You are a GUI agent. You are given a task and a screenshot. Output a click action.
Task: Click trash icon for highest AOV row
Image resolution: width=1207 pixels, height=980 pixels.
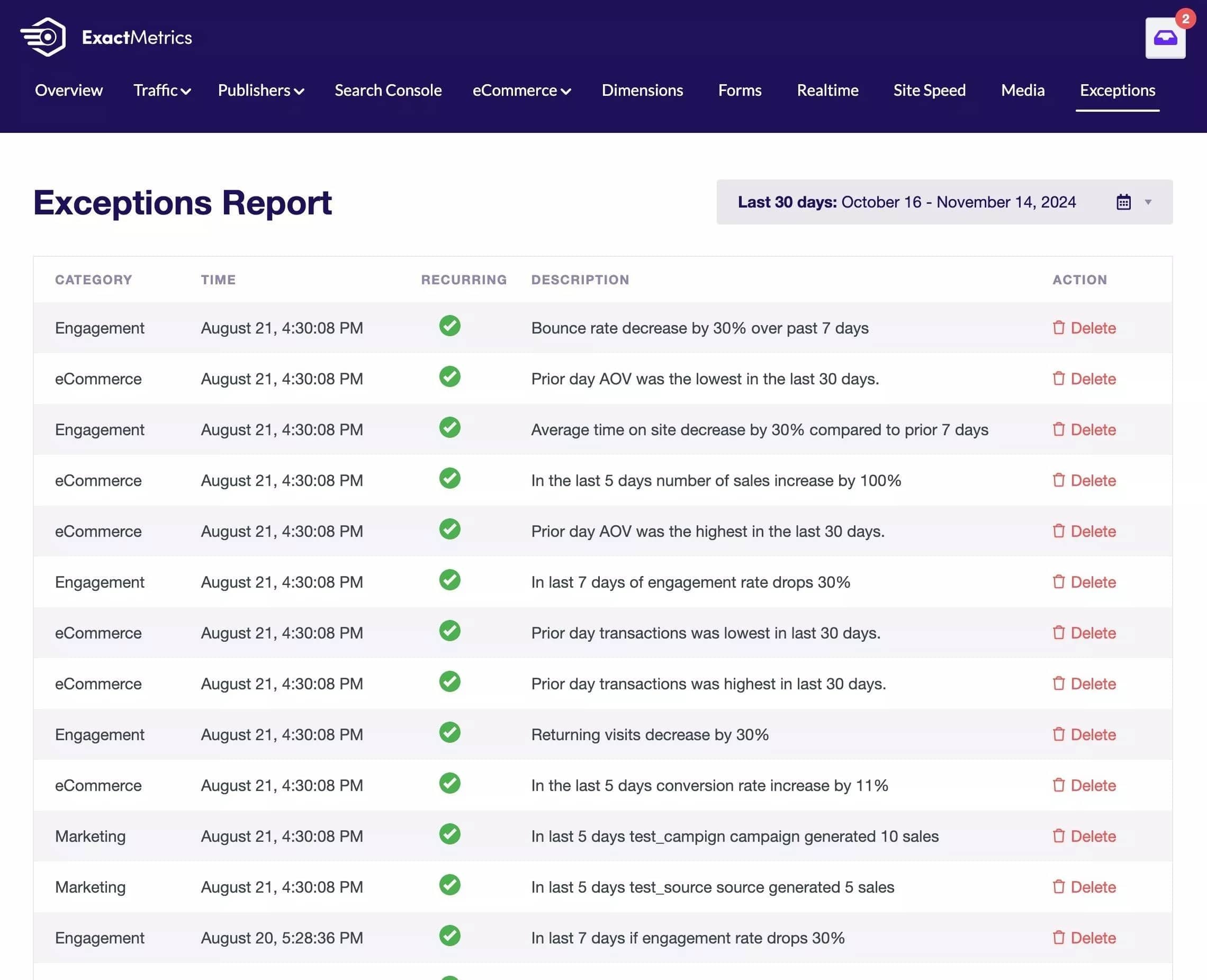pos(1059,531)
